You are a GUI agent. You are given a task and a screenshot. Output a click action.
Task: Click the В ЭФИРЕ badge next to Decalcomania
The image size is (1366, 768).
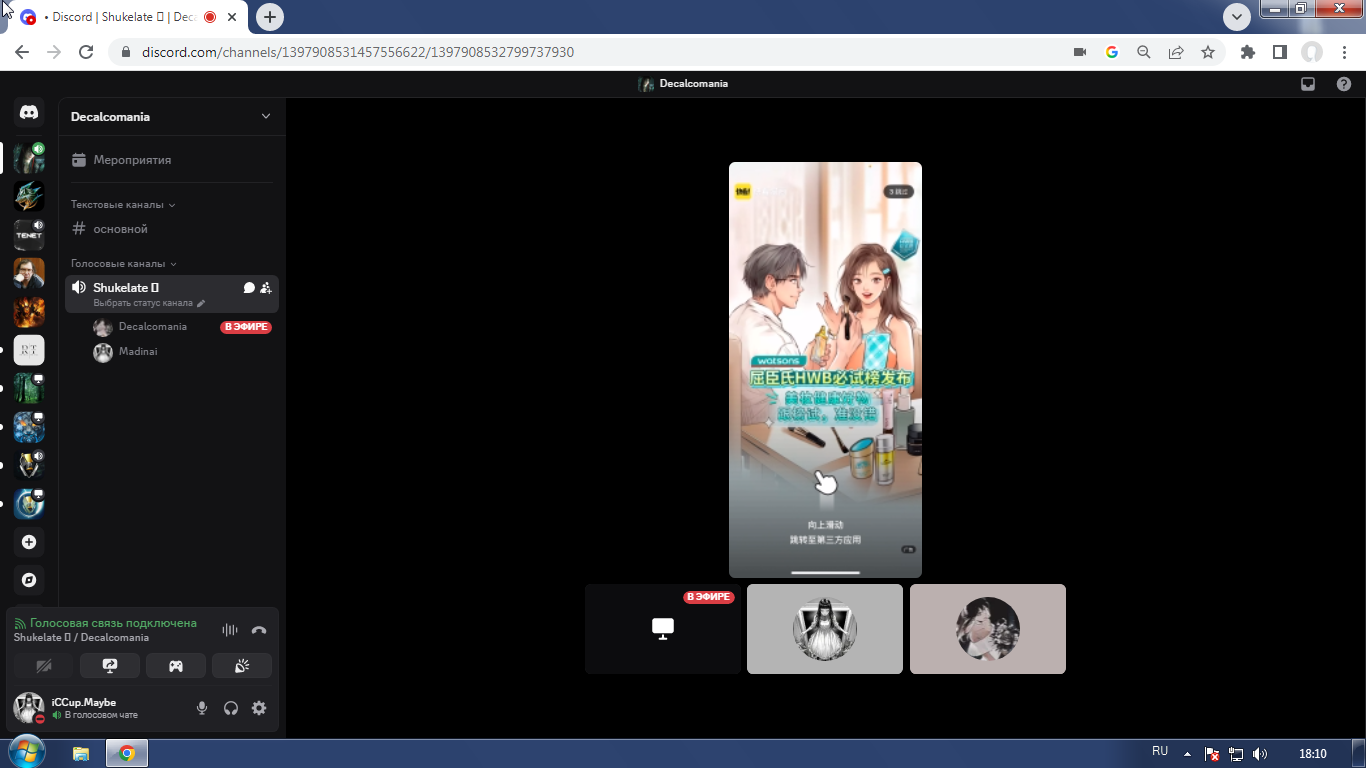tap(246, 327)
